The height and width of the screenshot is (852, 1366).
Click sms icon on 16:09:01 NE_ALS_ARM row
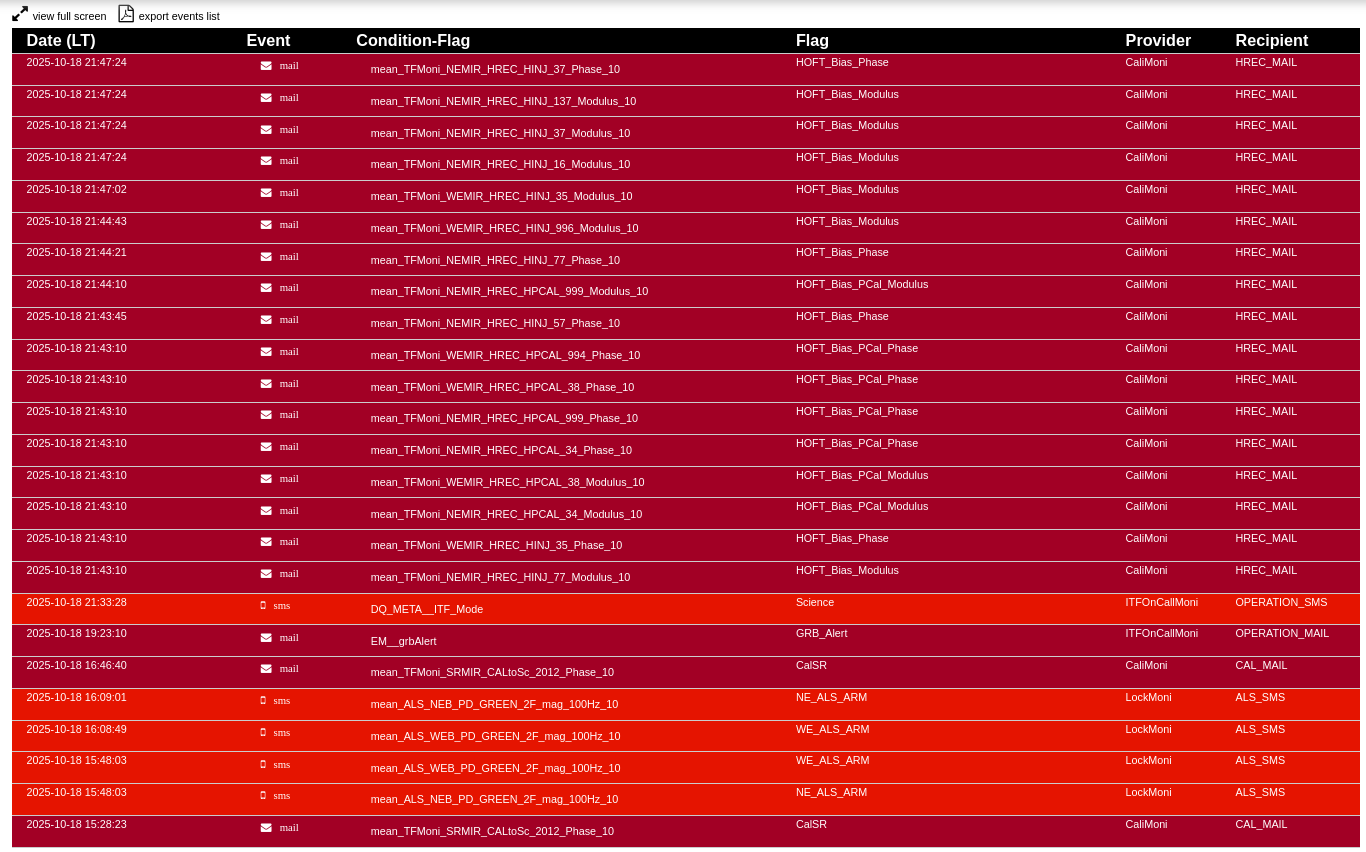tap(263, 700)
